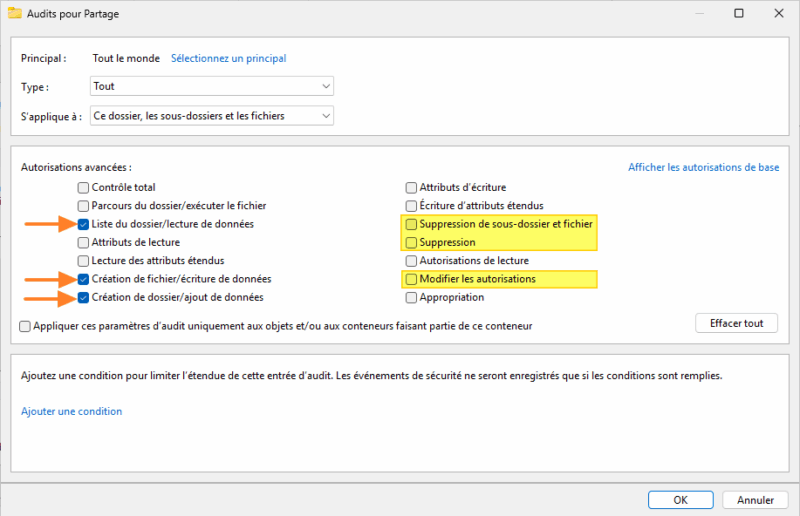Show basic permissions via Afficher les autorisations de base
The image size is (800, 516).
click(x=703, y=167)
